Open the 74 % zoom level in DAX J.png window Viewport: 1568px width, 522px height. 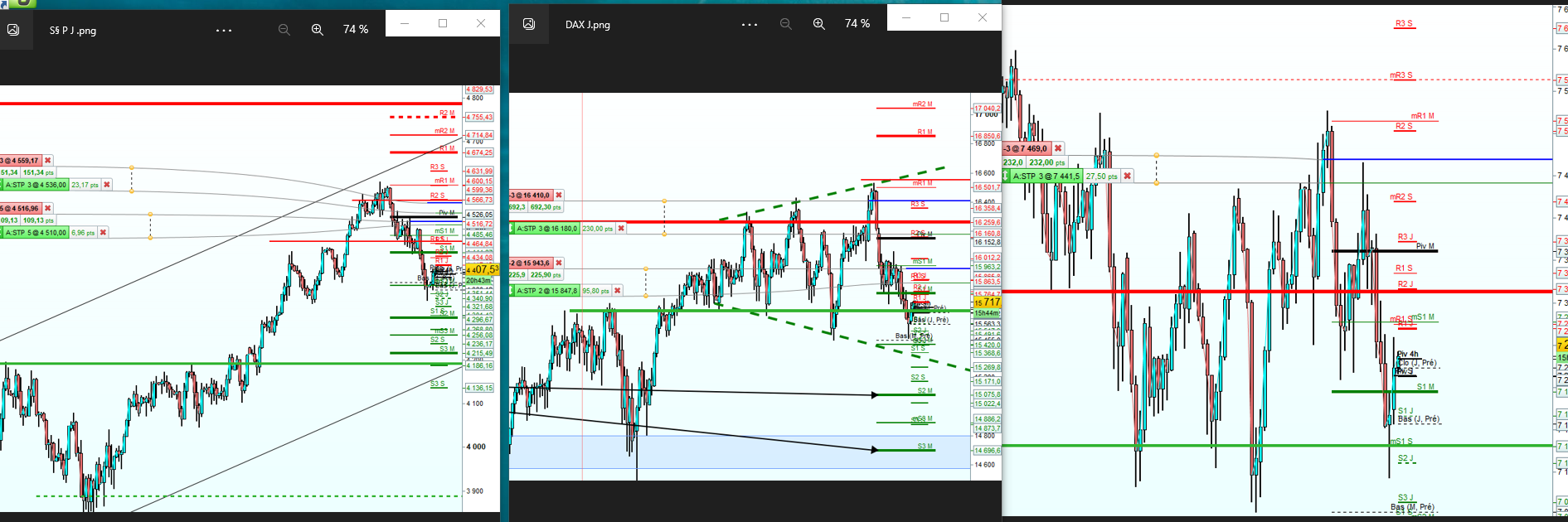tap(857, 24)
